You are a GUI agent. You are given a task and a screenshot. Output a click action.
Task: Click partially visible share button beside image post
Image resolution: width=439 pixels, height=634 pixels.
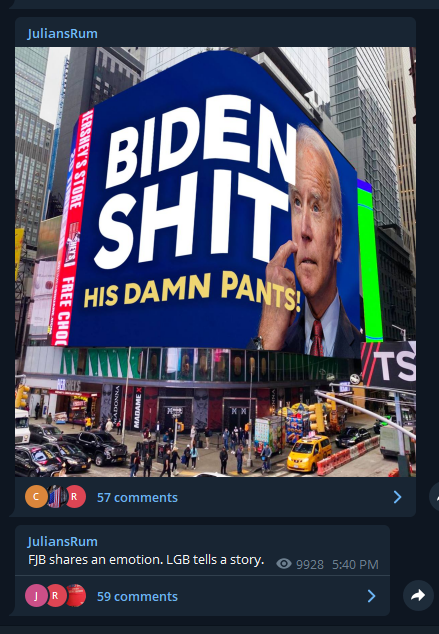(434, 497)
